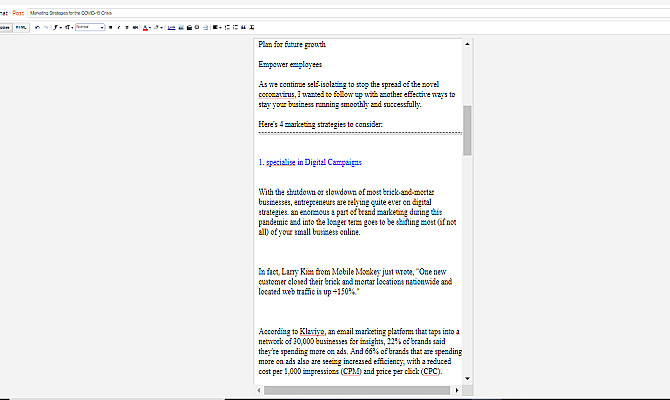Insert or edit a link
Screen dimensions: 670x400
[x=171, y=27]
